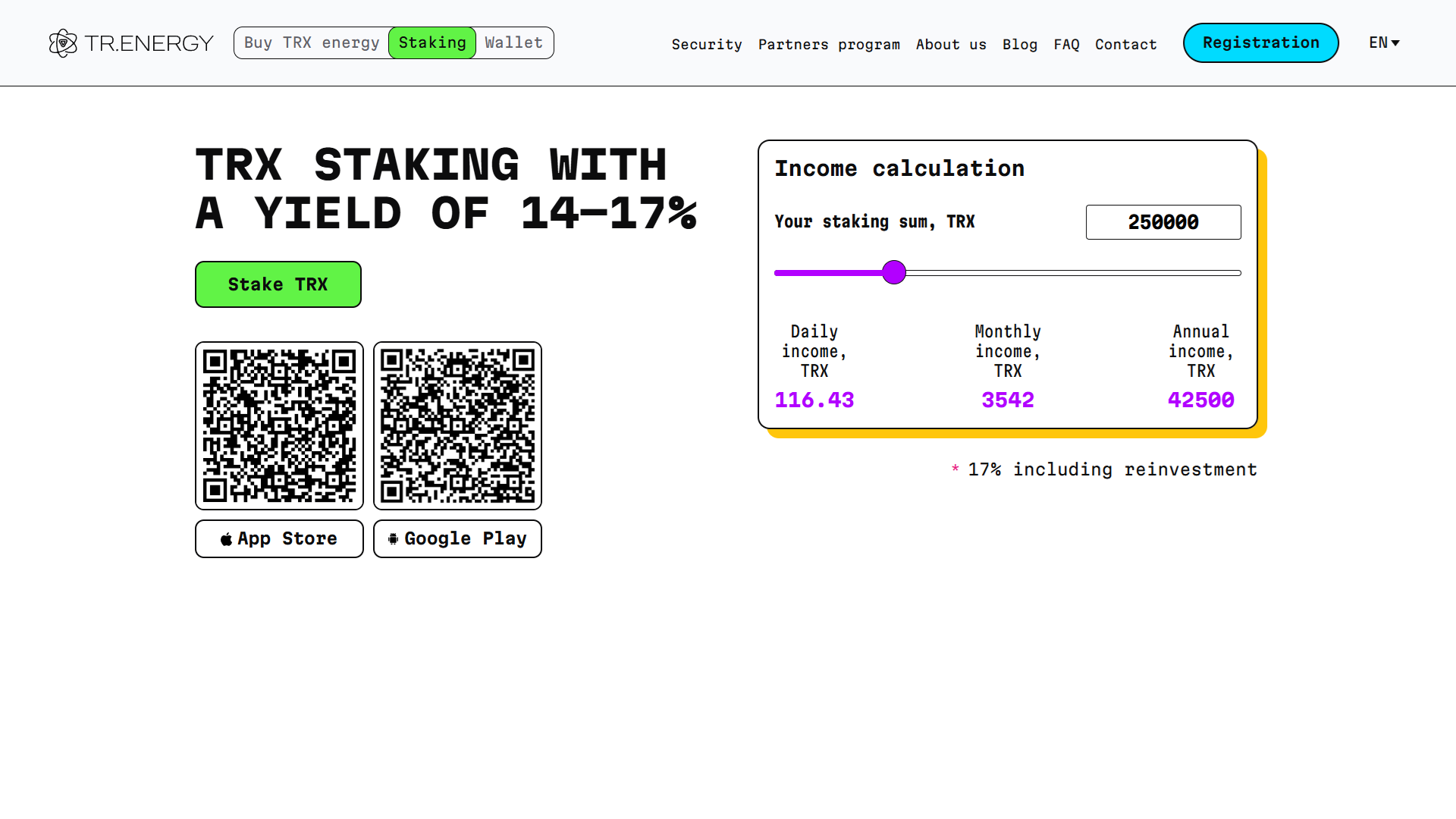Click the TR.ENERGY brand name text

click(149, 43)
